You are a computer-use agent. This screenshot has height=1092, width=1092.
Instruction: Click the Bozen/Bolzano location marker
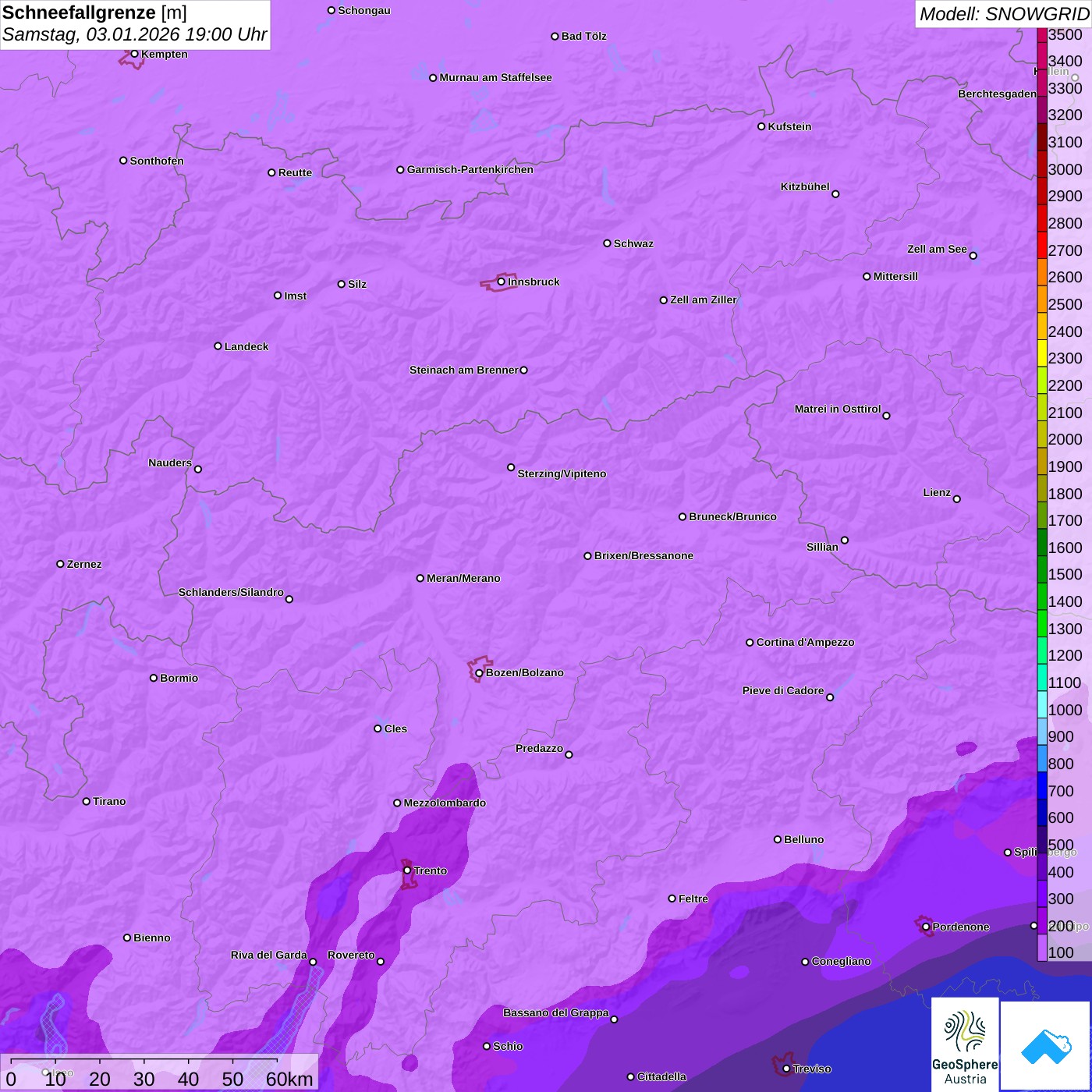pos(480,673)
